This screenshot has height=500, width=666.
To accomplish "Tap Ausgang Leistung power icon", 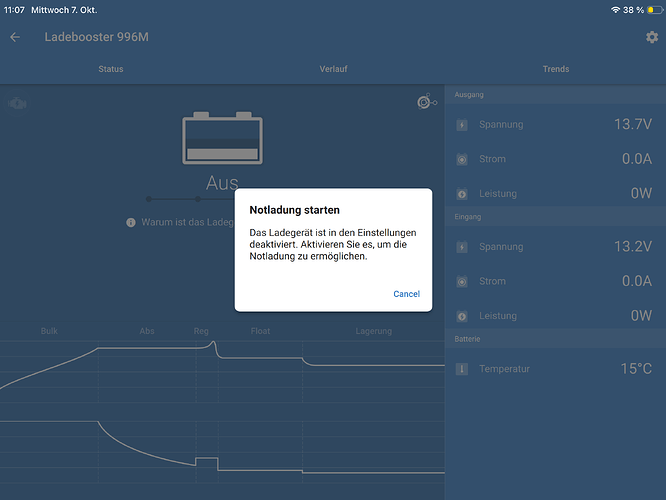I will (462, 194).
